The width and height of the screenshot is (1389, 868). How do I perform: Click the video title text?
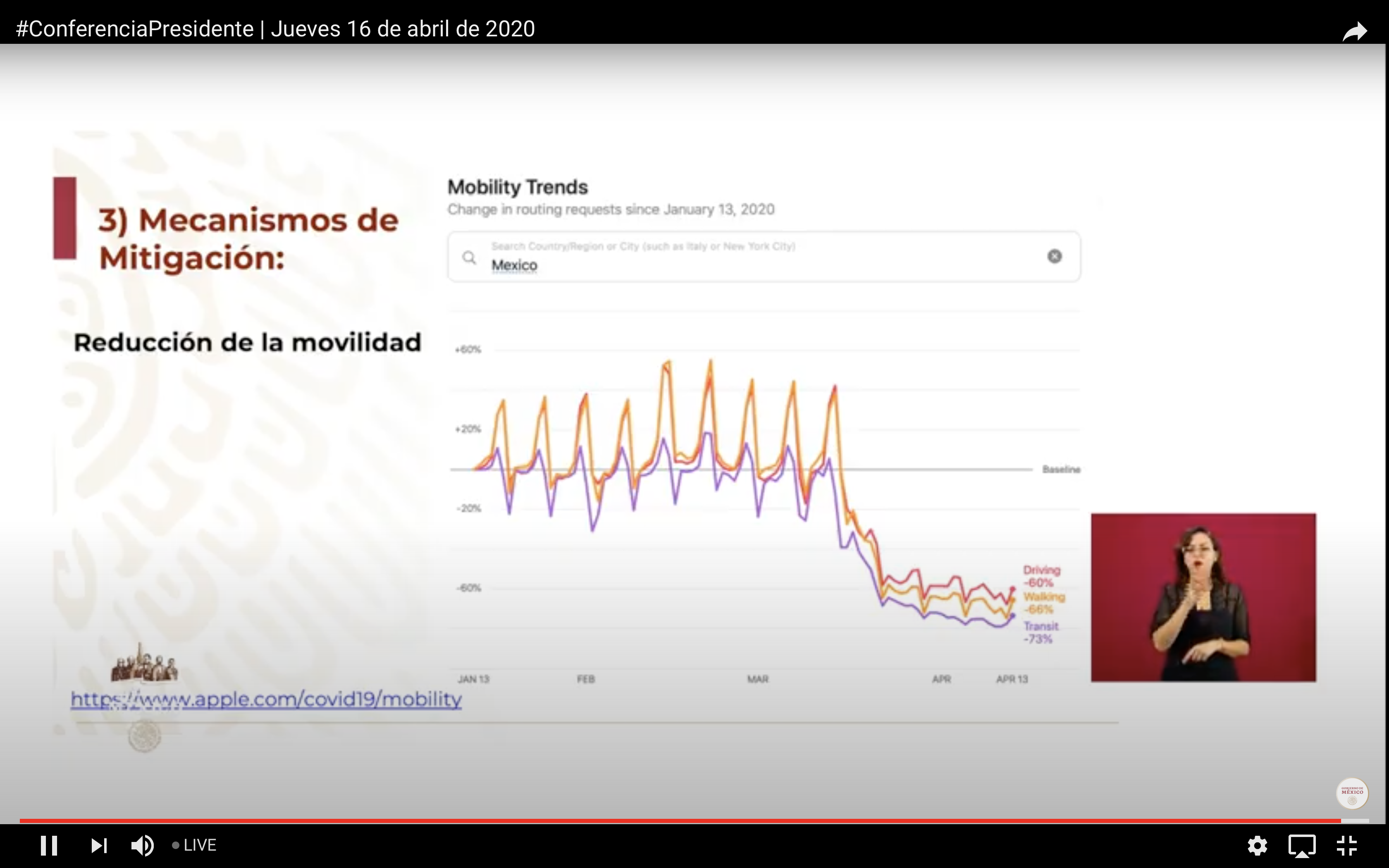pyautogui.click(x=275, y=29)
